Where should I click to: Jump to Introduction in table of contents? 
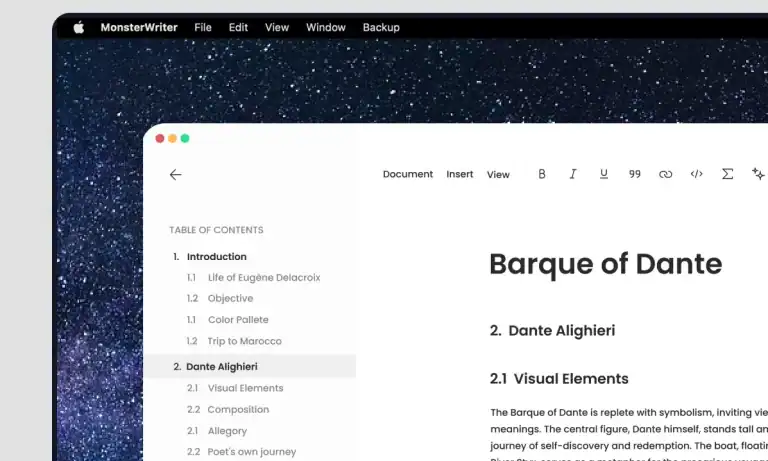click(216, 257)
